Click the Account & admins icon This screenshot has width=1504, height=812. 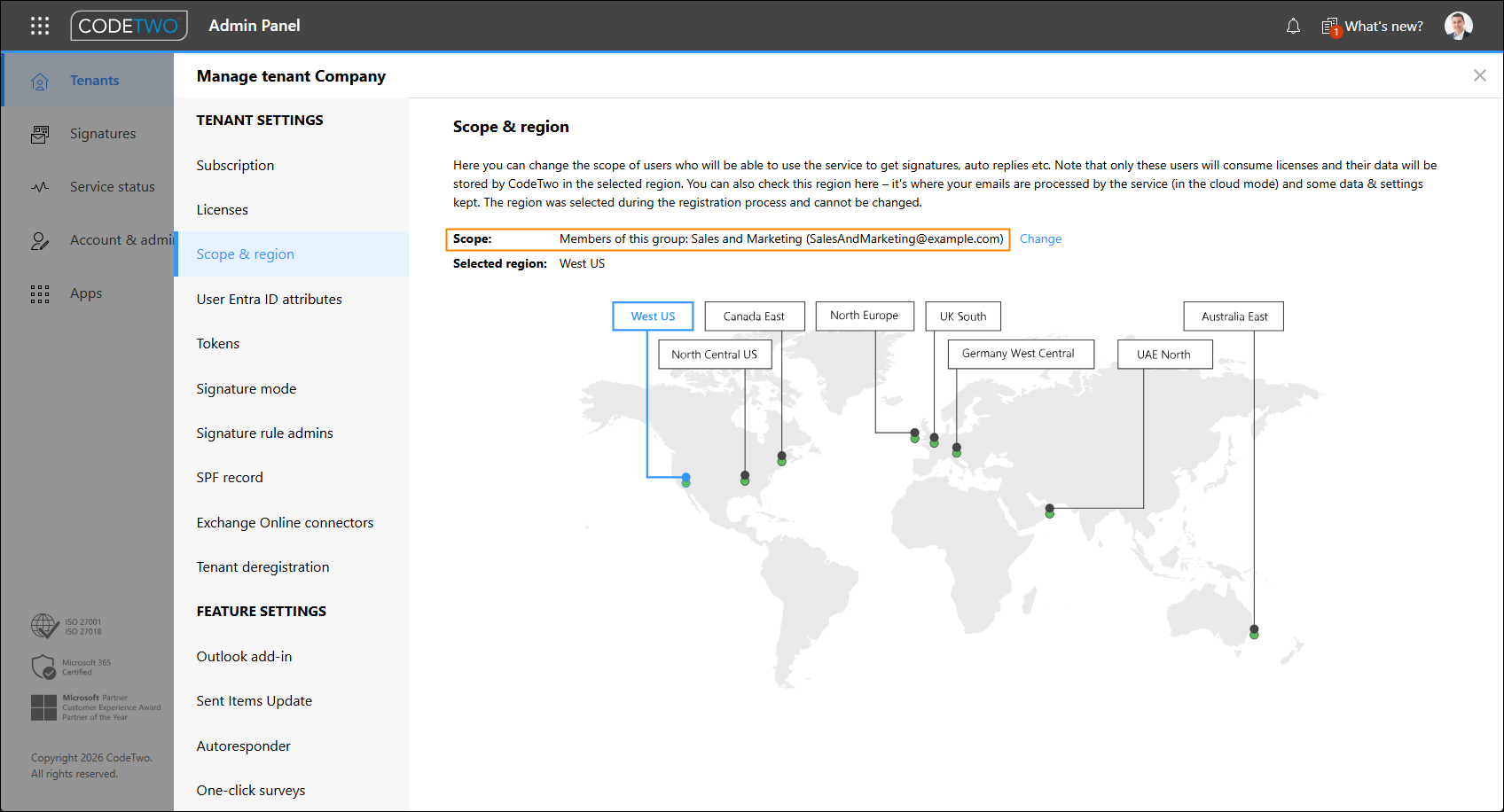pos(40,240)
